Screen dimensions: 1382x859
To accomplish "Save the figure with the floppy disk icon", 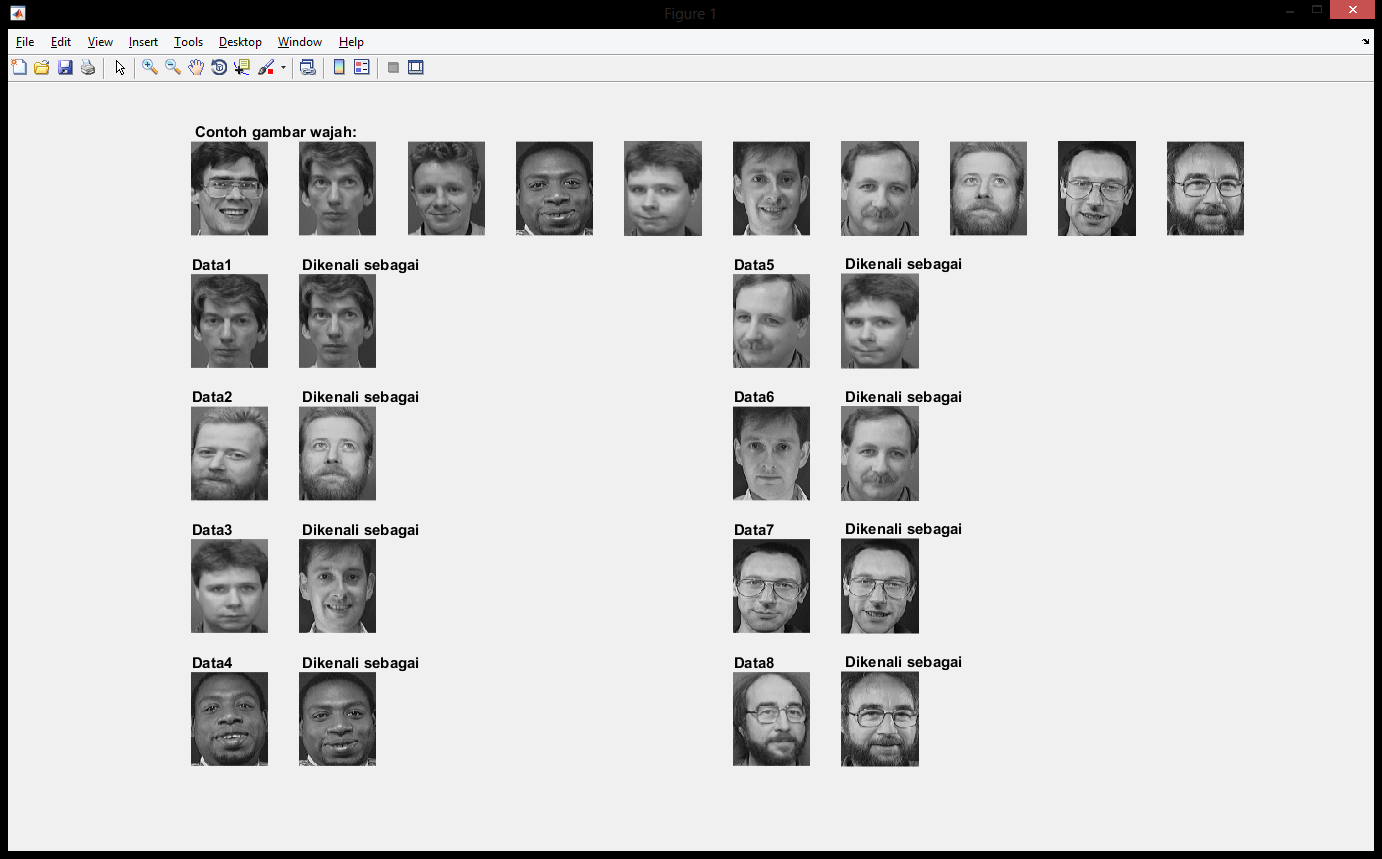I will [x=65, y=68].
